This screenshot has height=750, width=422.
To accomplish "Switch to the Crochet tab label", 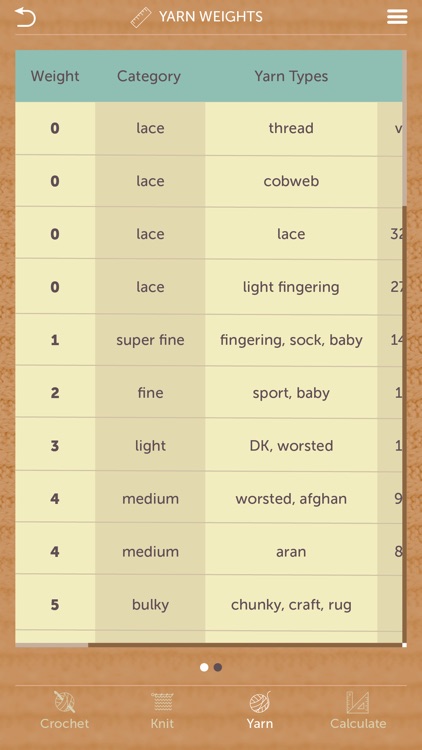I will (65, 723).
